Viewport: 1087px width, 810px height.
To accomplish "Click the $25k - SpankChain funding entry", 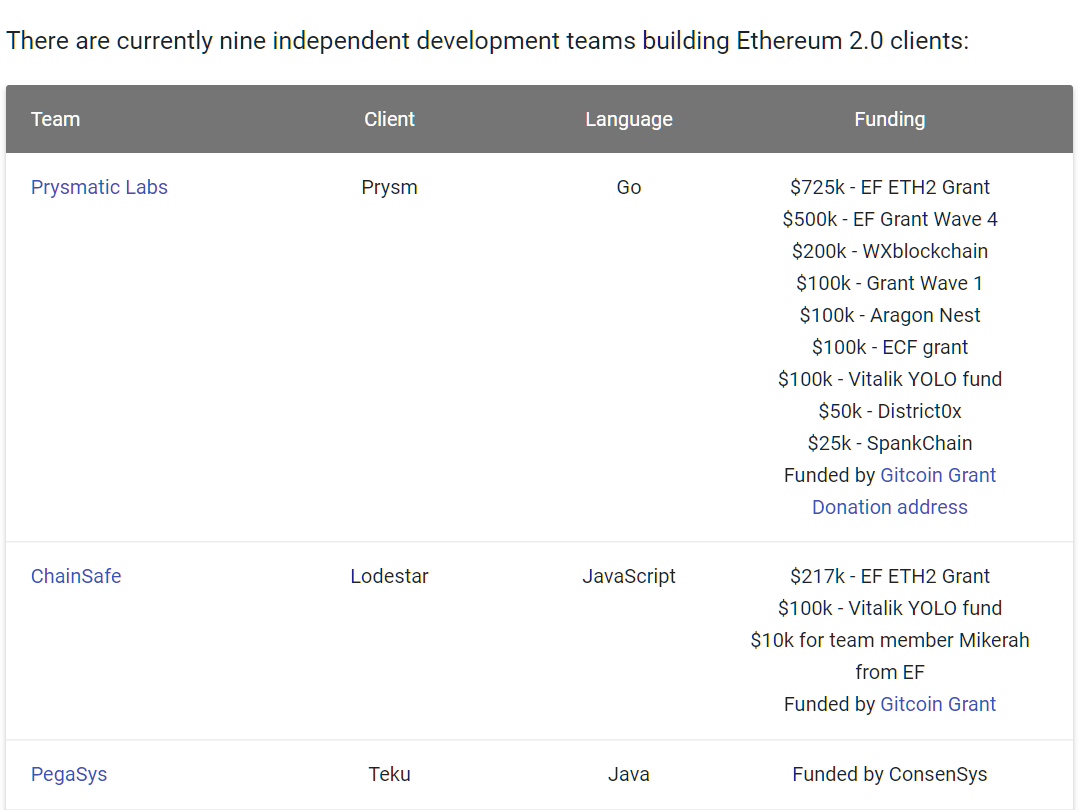I will point(889,443).
